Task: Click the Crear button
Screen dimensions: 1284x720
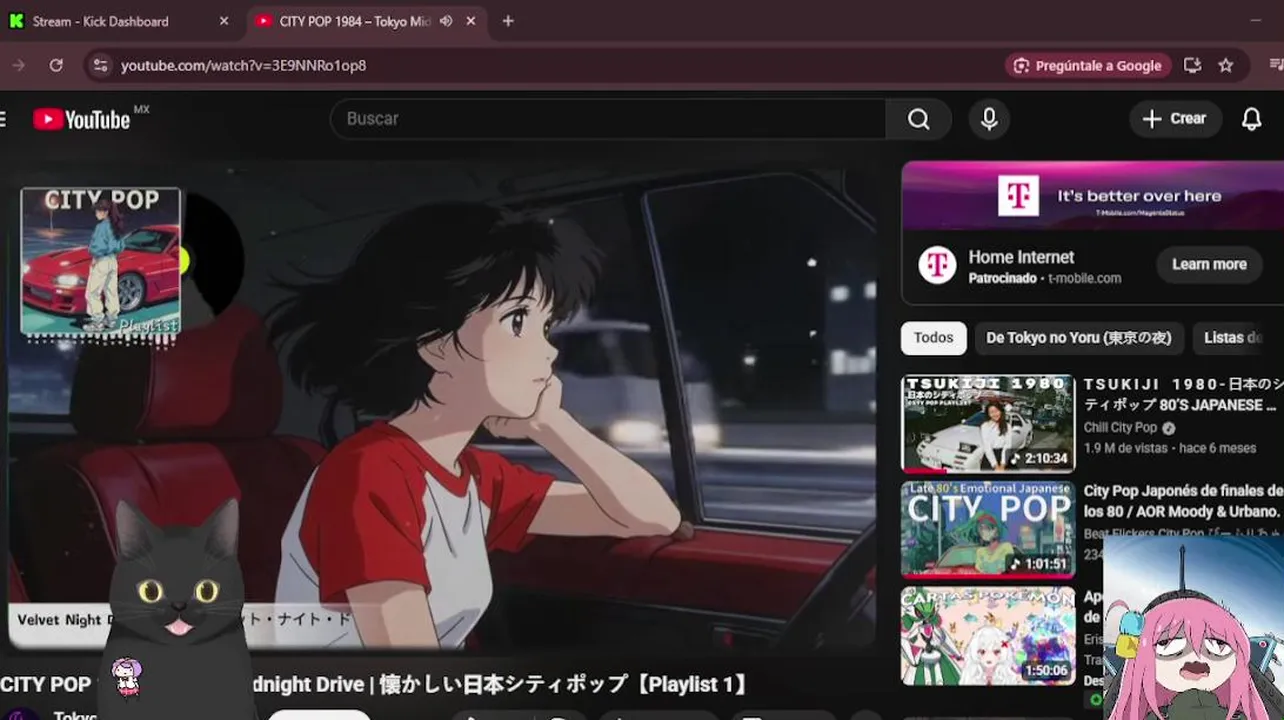Action: 1175,119
